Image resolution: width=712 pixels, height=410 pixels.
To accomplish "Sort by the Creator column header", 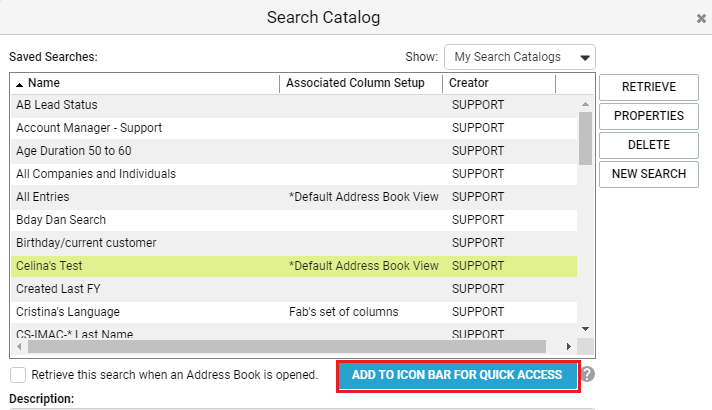I will [469, 83].
